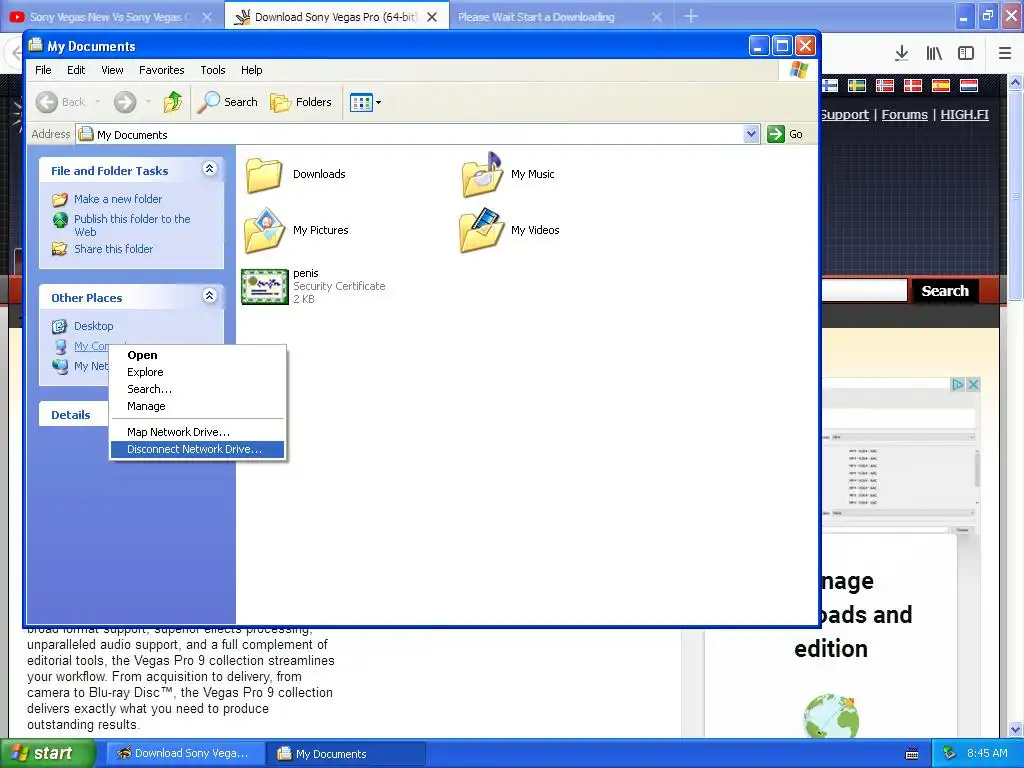The height and width of the screenshot is (768, 1024).
Task: Open the browser hamburger menu
Action: pyautogui.click(x=1005, y=53)
